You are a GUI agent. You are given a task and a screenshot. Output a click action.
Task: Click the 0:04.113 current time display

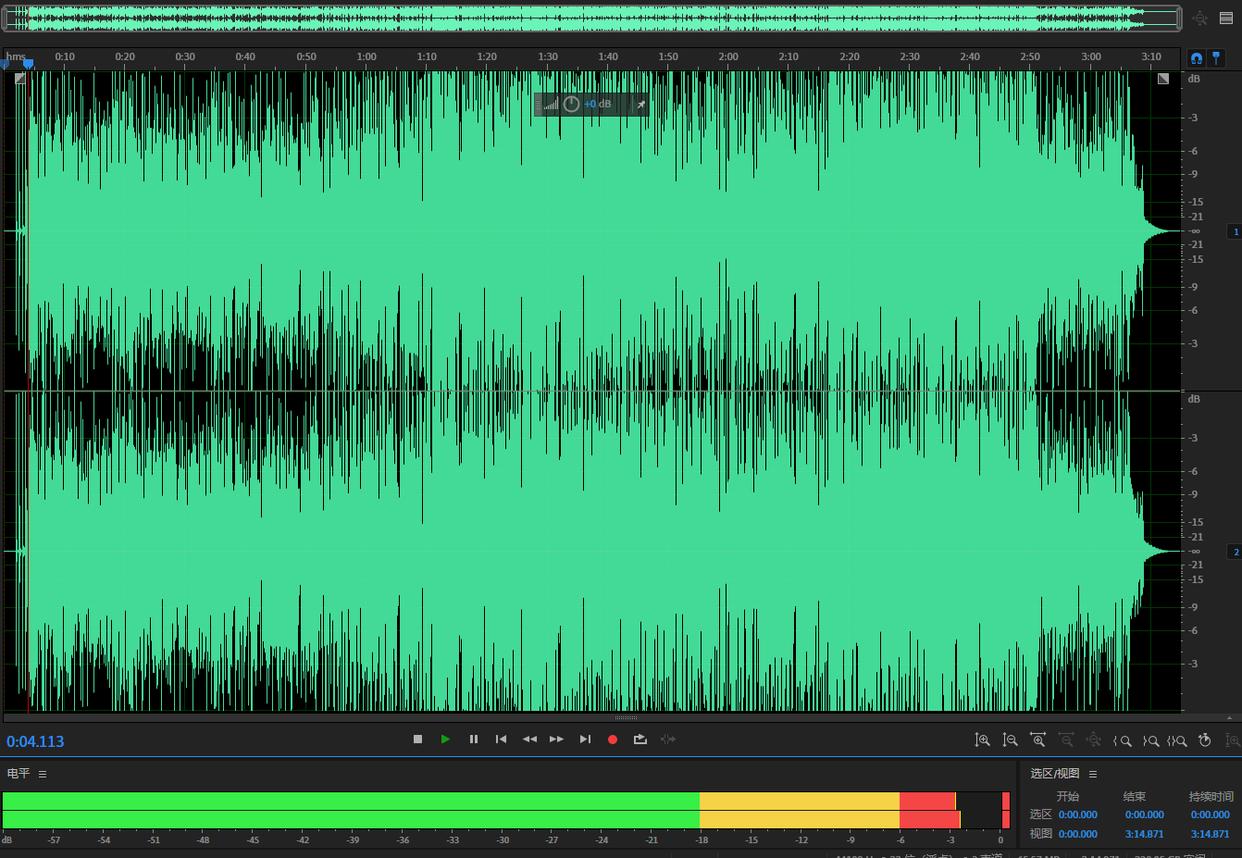[x=35, y=741]
